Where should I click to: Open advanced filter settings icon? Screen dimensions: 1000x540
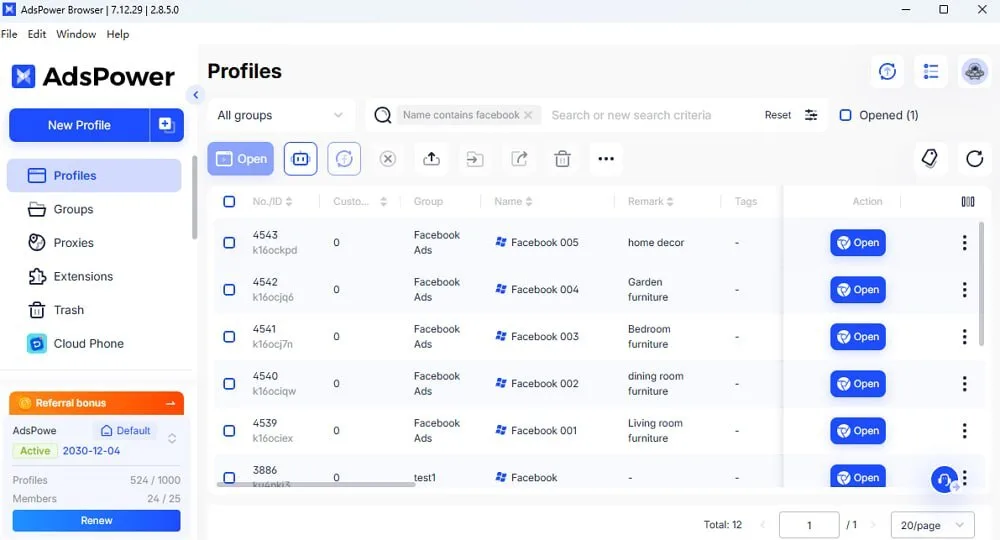pos(811,115)
